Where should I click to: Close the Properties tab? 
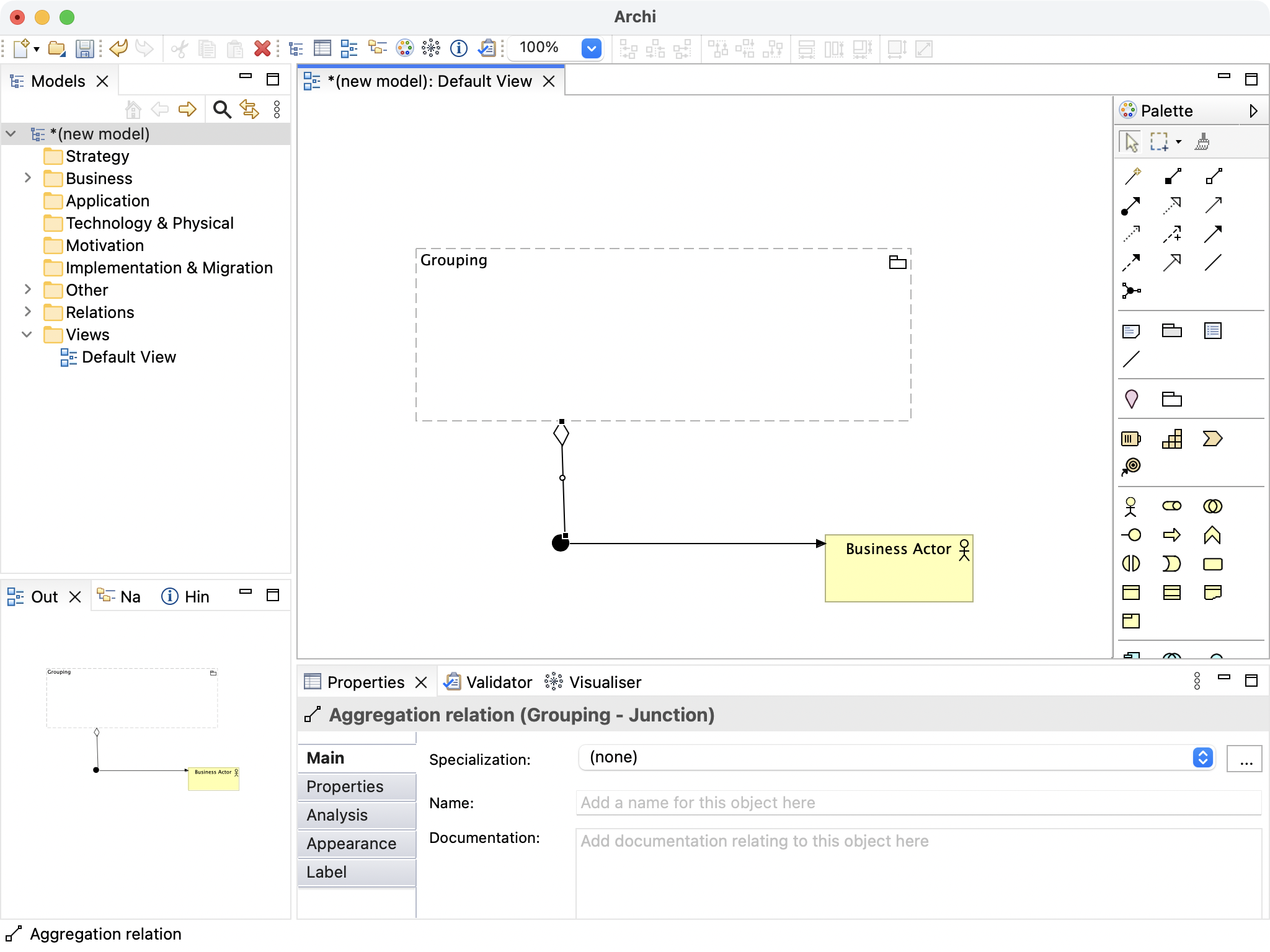tap(421, 682)
